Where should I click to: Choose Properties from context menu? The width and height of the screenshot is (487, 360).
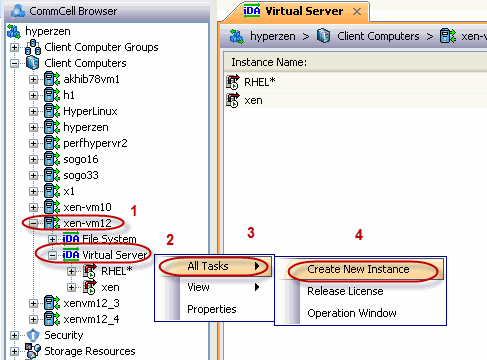pos(214,309)
